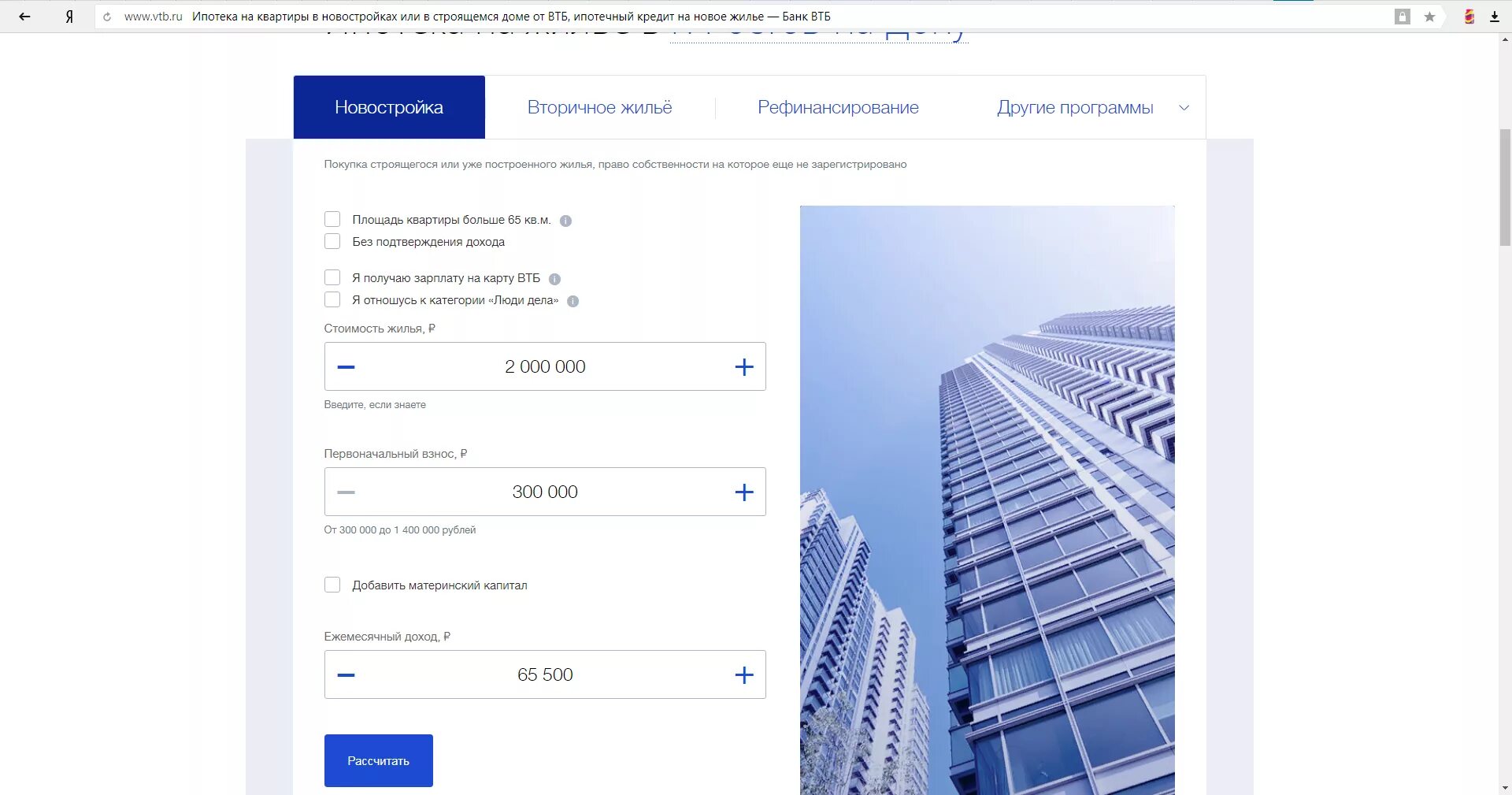Click the www.vtb.ru address bar
Screen dimensions: 1512x795
153,17
